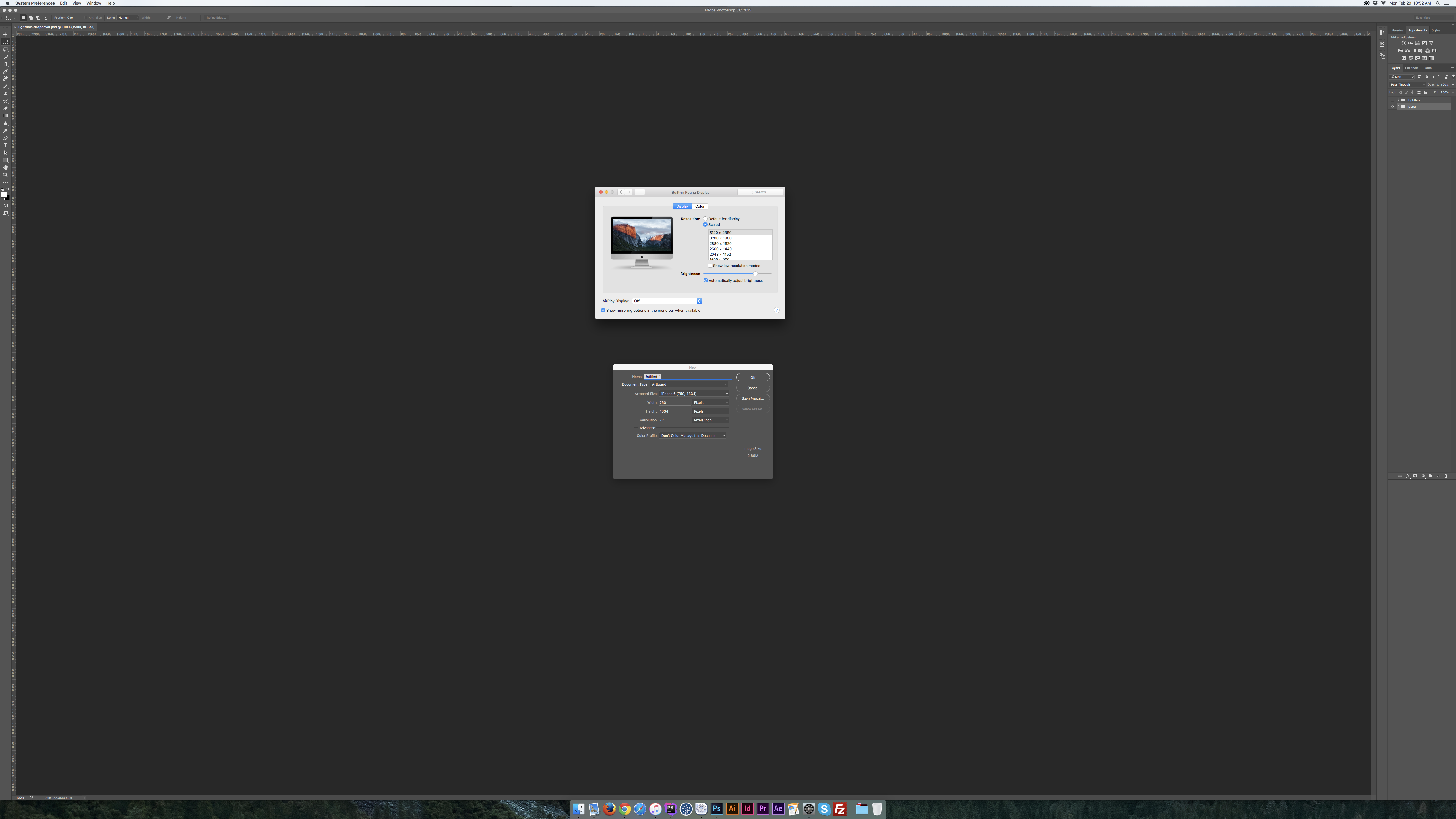
Task: Add a Brightness/Contrast adjustment
Action: click(1404, 43)
